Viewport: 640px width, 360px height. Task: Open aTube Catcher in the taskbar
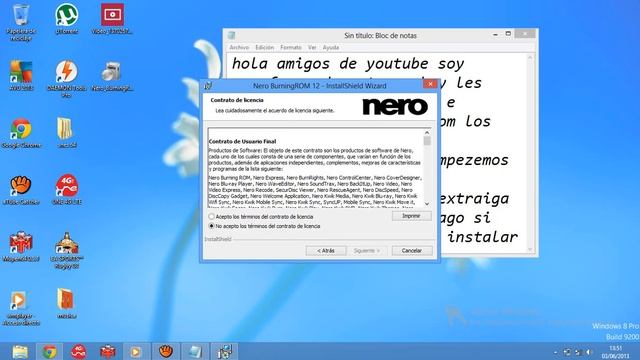pos(166,351)
